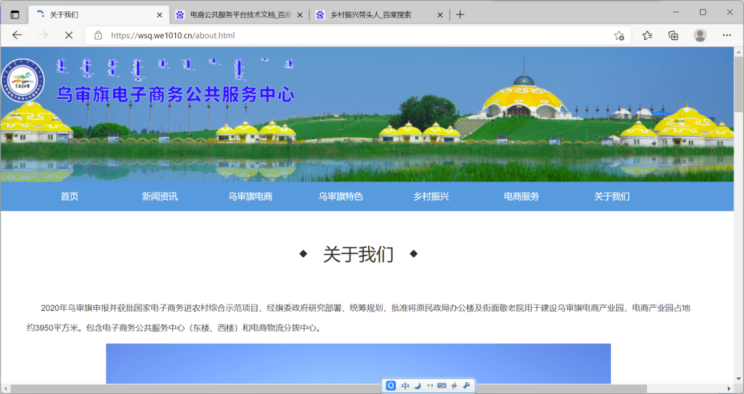The height and width of the screenshot is (394, 744).
Task: Toggle the moon half-width input icon
Action: point(418,385)
